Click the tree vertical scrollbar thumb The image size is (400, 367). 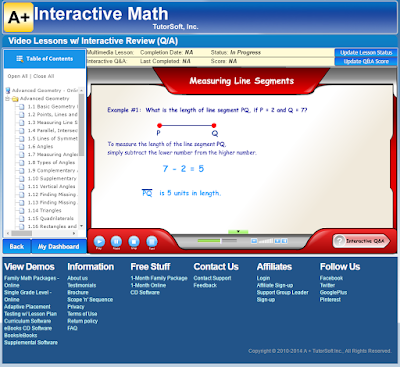(x=82, y=125)
